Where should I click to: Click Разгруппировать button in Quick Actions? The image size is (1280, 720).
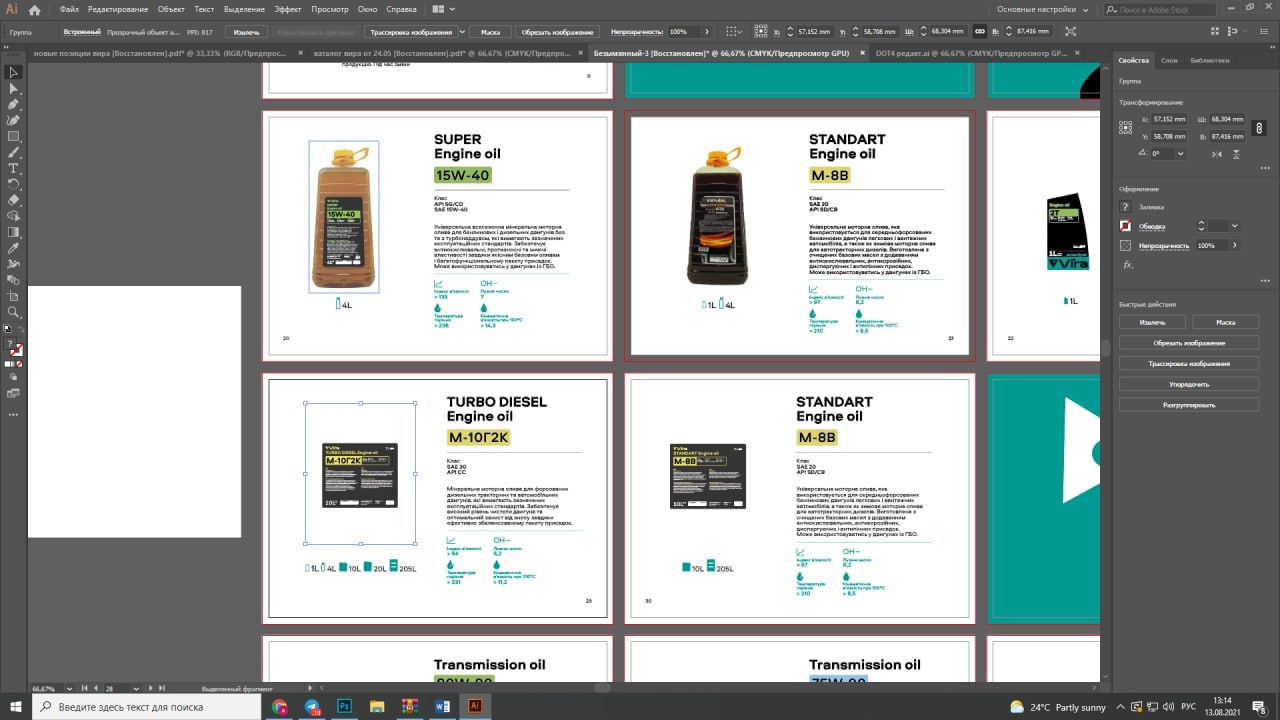click(1189, 405)
